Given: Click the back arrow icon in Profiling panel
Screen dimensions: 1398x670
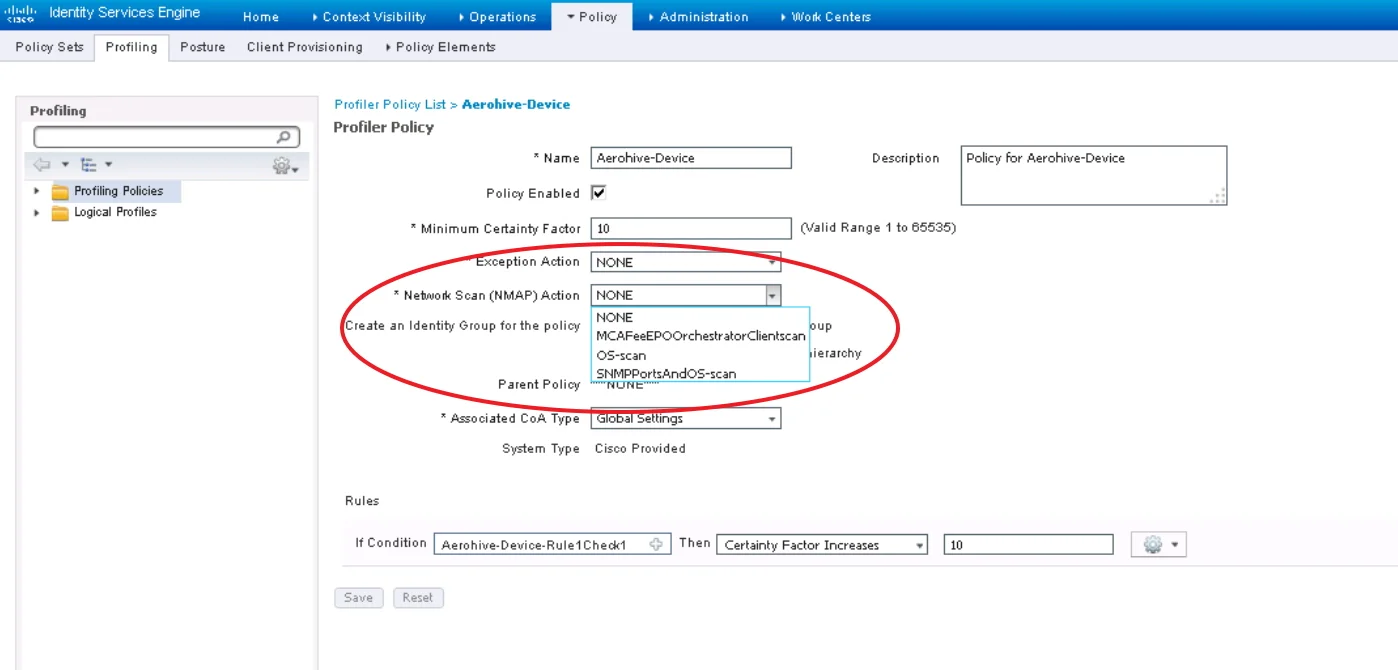Looking at the screenshot, I should pyautogui.click(x=42, y=164).
